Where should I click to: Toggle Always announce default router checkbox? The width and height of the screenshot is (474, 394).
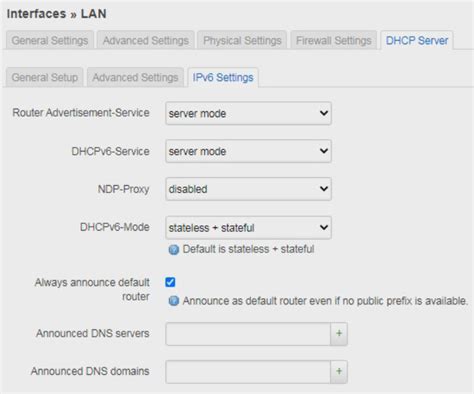170,282
